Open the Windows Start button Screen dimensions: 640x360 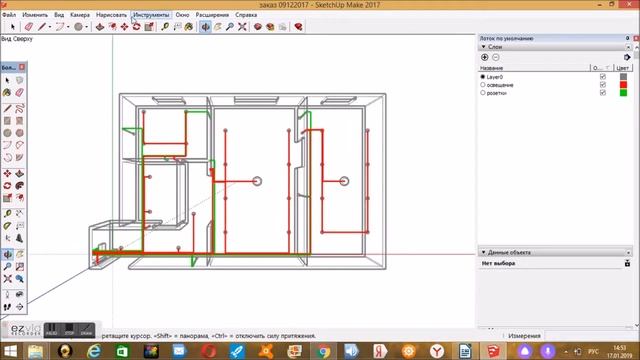10,351
